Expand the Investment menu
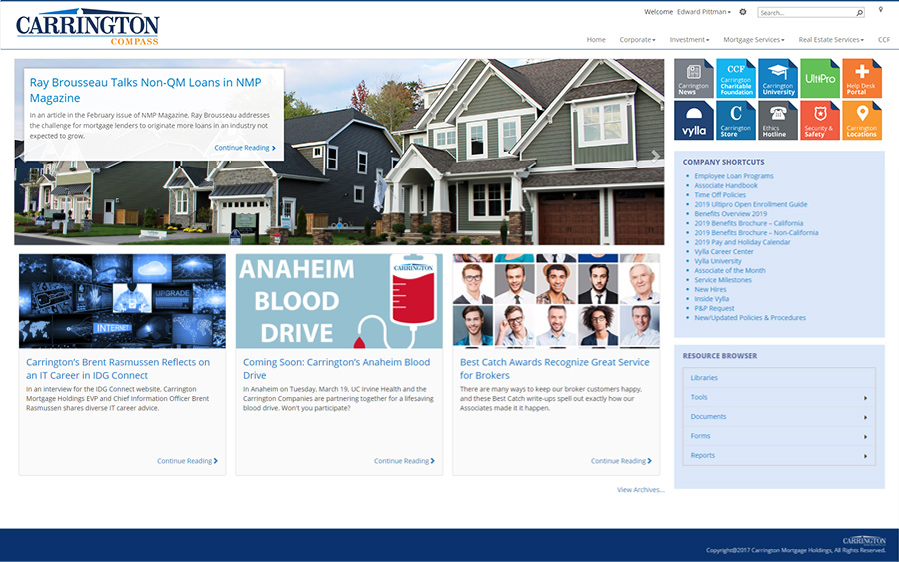Image resolution: width=899 pixels, height=562 pixels. point(689,40)
